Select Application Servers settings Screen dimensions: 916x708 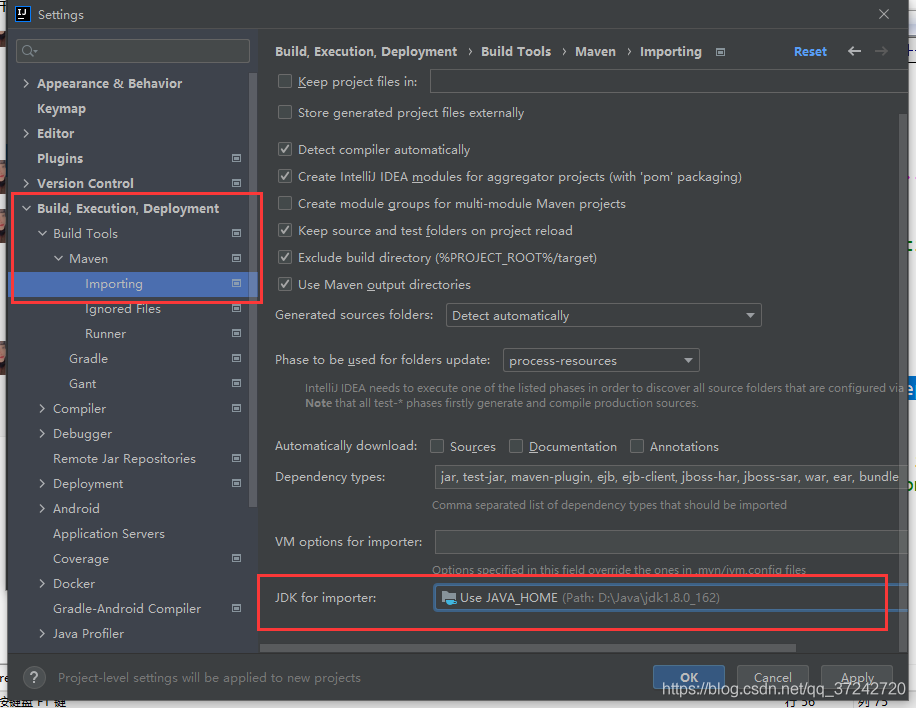[109, 533]
